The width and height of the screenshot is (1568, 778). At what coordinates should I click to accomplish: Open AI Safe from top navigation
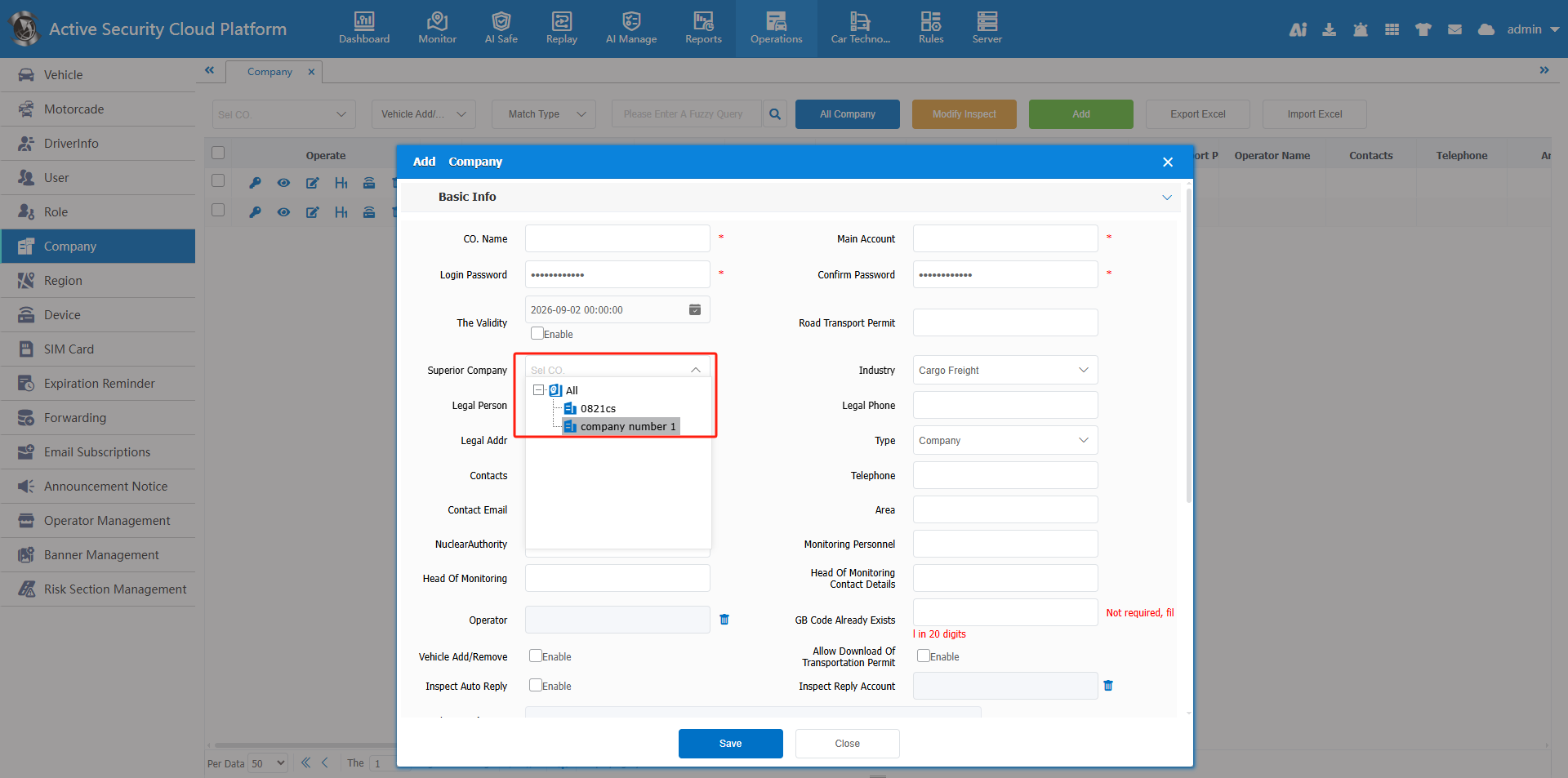[501, 28]
